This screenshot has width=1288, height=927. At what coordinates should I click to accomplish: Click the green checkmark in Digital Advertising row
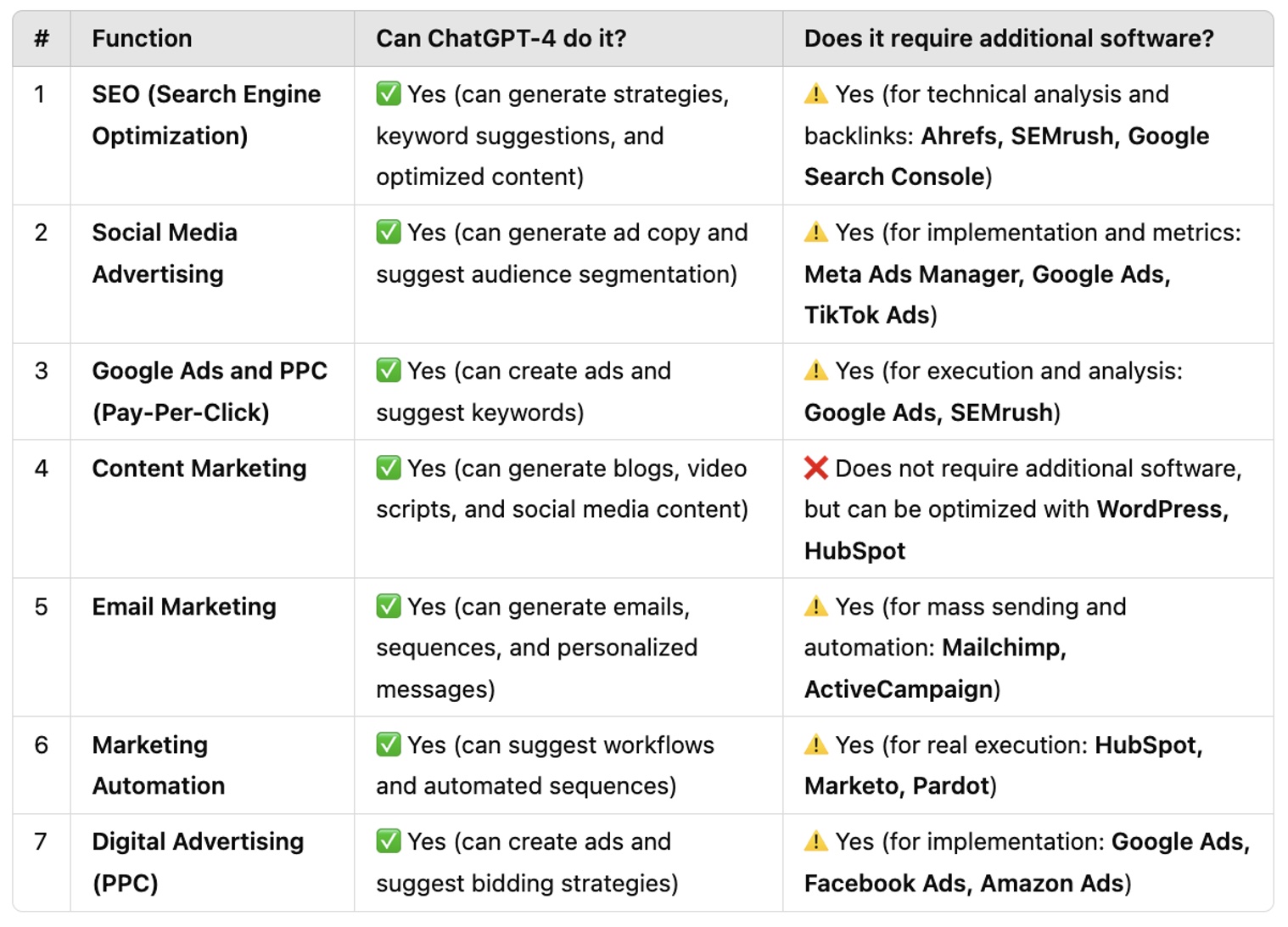click(x=389, y=841)
